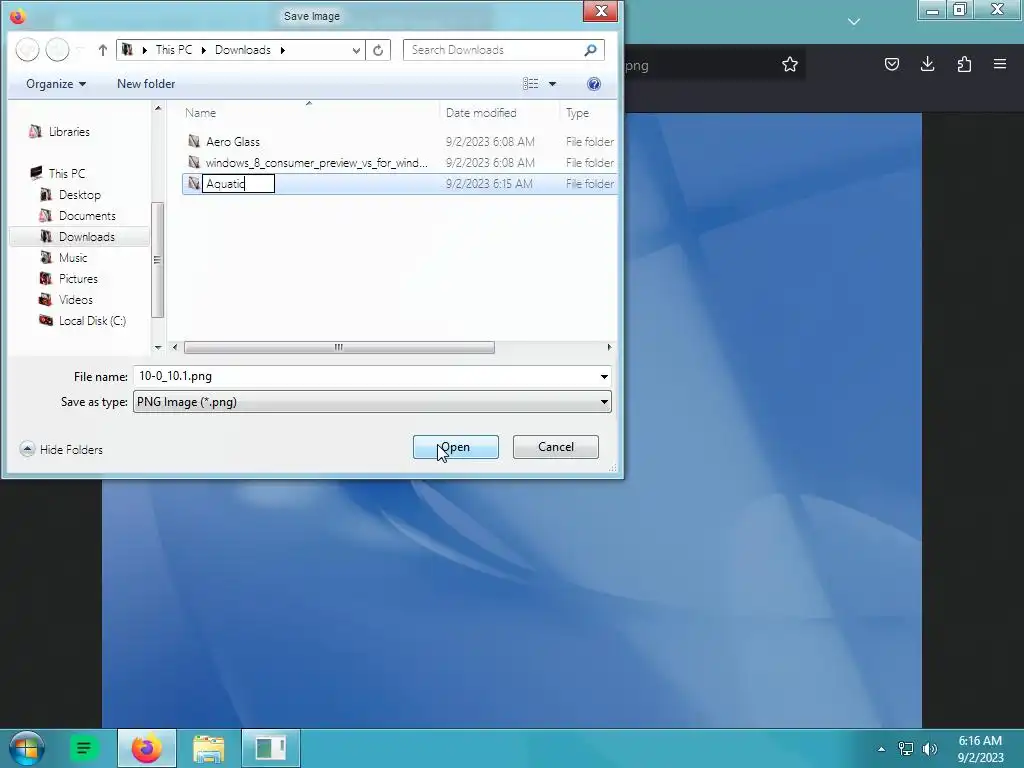This screenshot has height=768, width=1024.
Task: Select Local Disk (C:) in navigation pane
Action: coord(92,321)
